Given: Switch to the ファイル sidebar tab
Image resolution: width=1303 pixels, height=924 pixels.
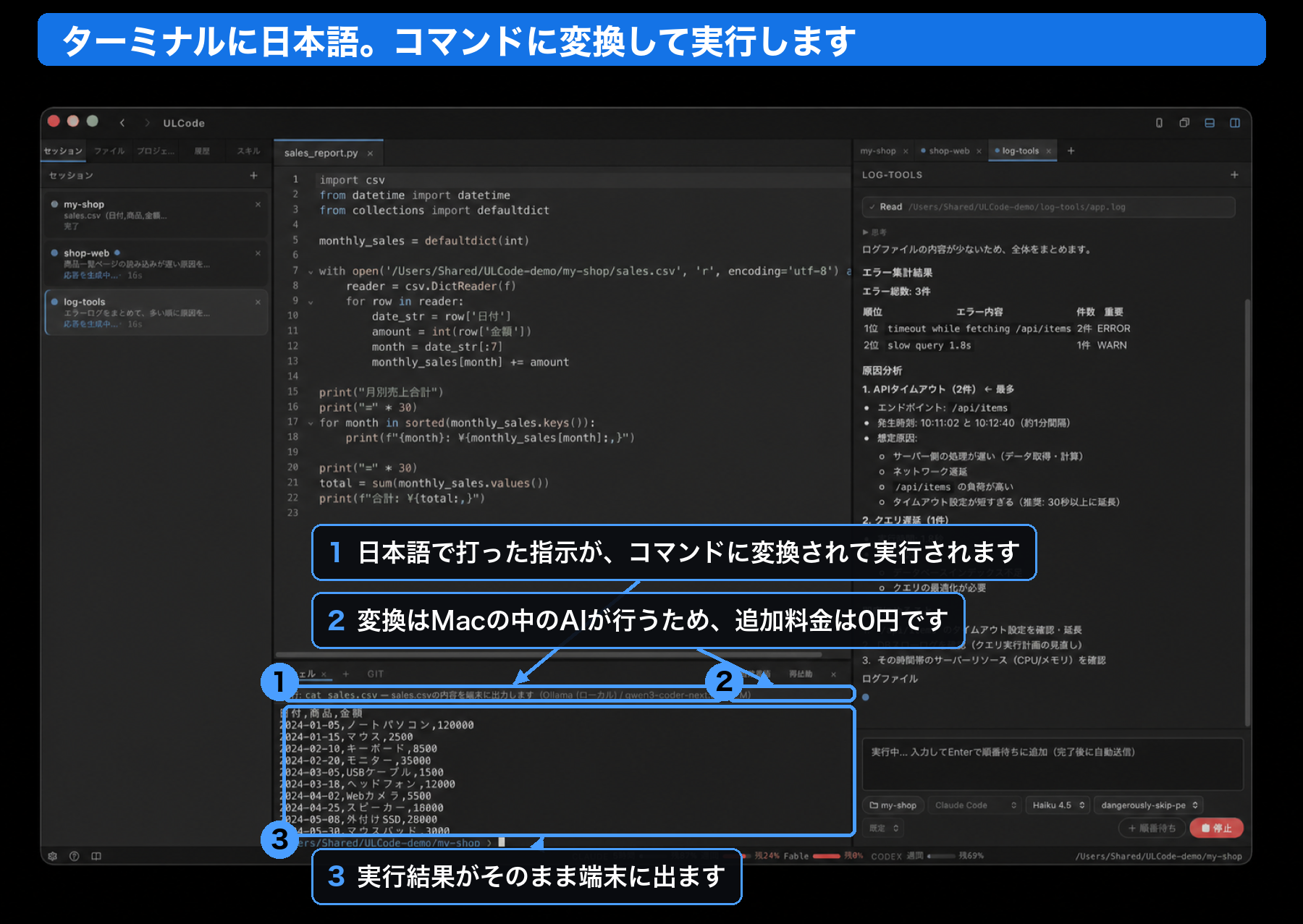Looking at the screenshot, I should point(109,151).
